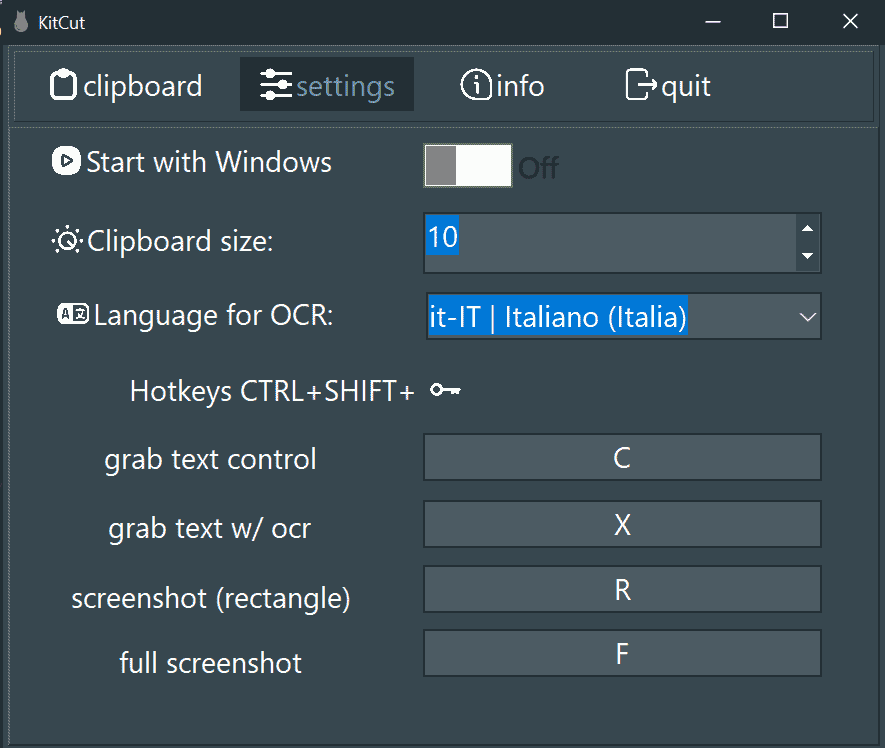Click the key icon beside Hotkeys

(x=445, y=390)
